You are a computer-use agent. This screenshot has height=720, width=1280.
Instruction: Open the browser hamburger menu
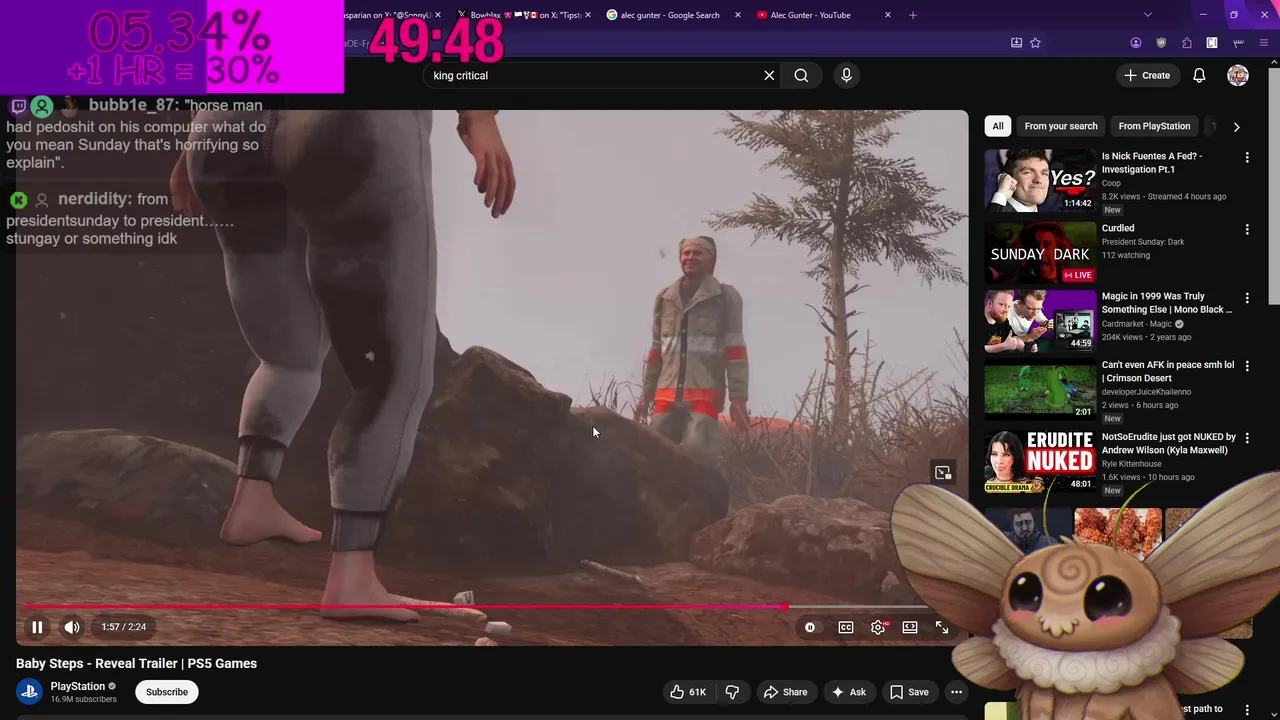[x=1265, y=43]
